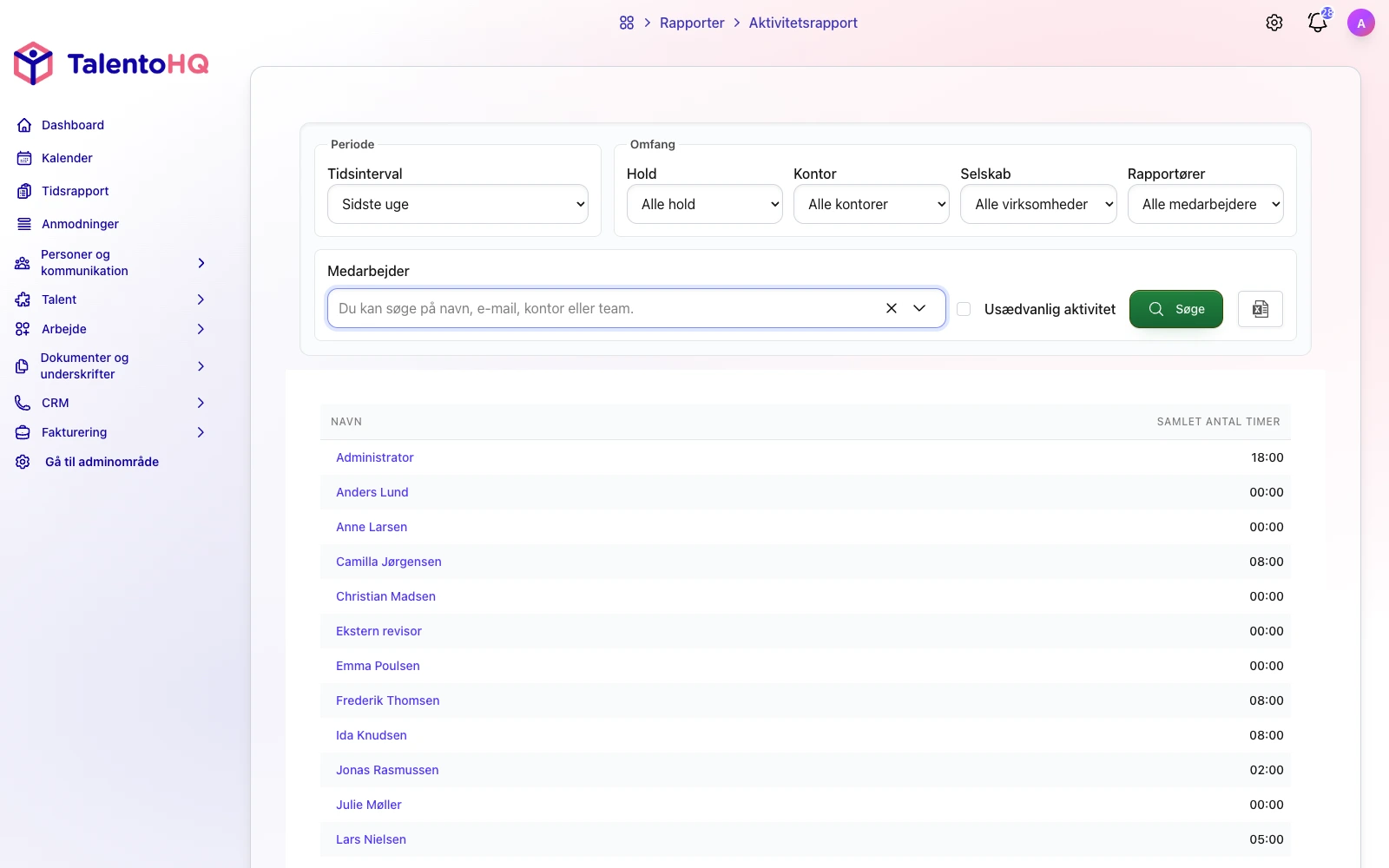
Task: Open the Alle kontorer dropdown
Action: coord(872,204)
